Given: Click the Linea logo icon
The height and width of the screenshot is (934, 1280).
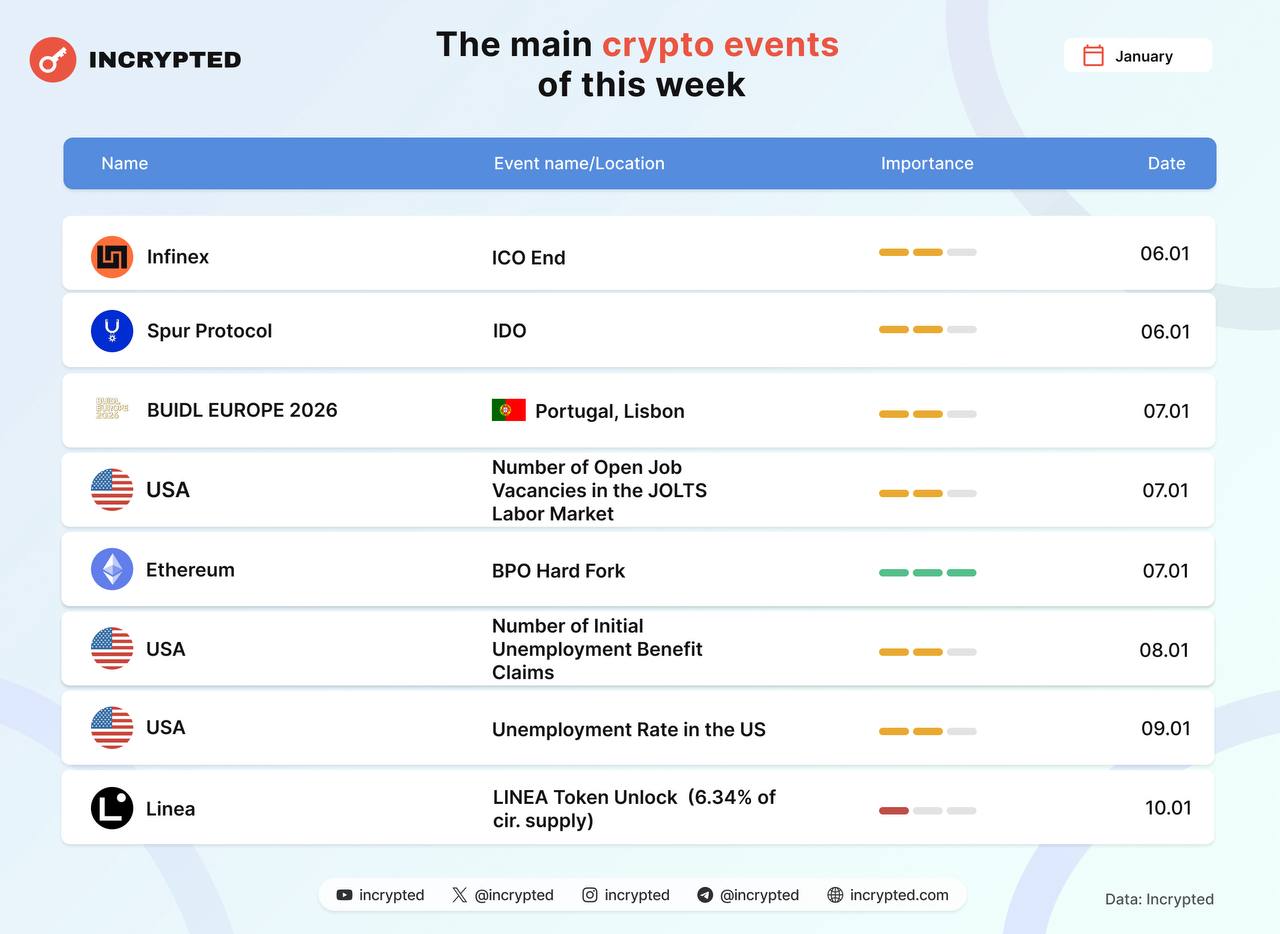Looking at the screenshot, I should (112, 808).
